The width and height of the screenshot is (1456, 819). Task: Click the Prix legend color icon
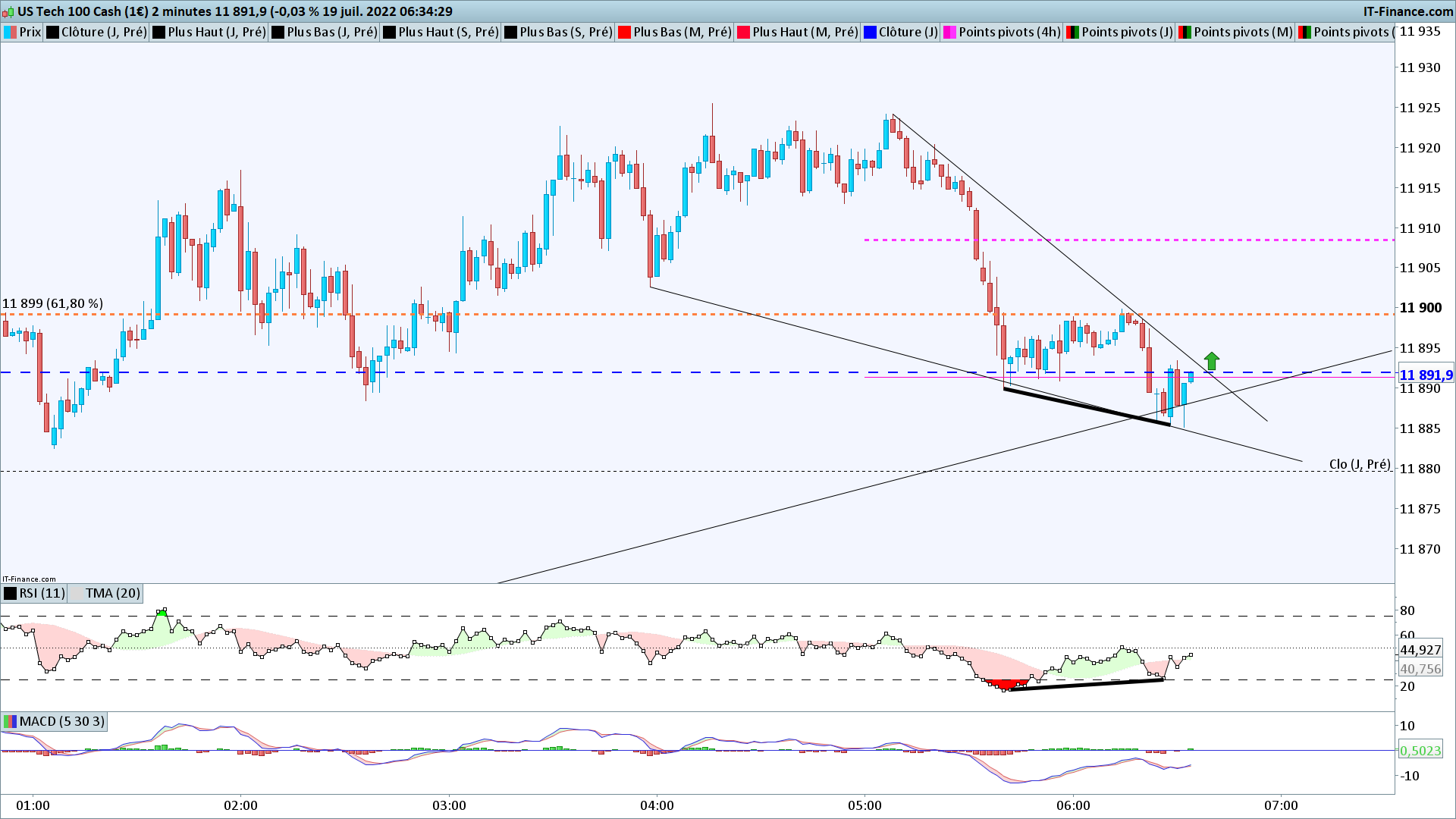click(x=11, y=32)
